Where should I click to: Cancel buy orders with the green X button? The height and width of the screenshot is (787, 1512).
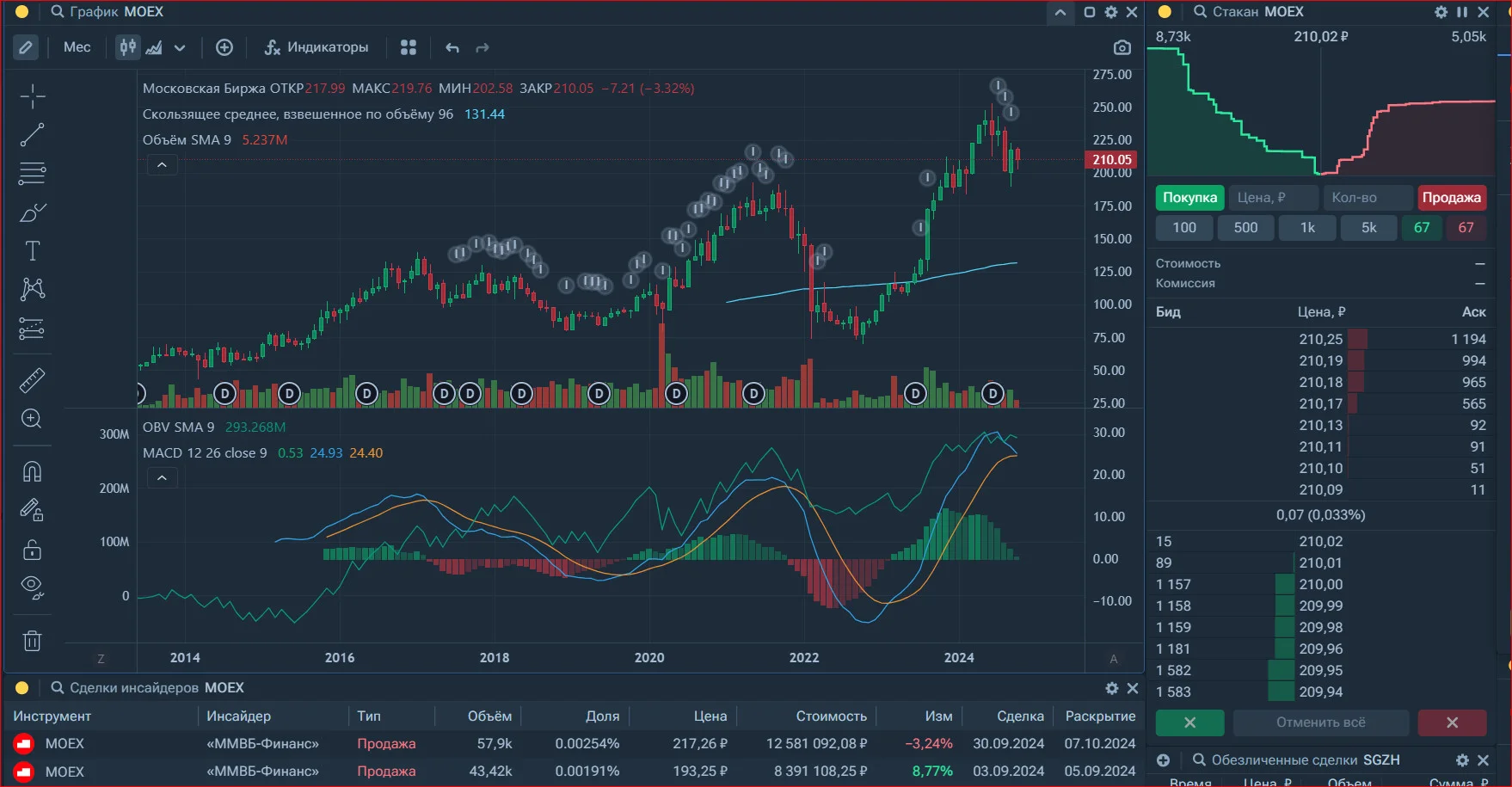[1190, 722]
